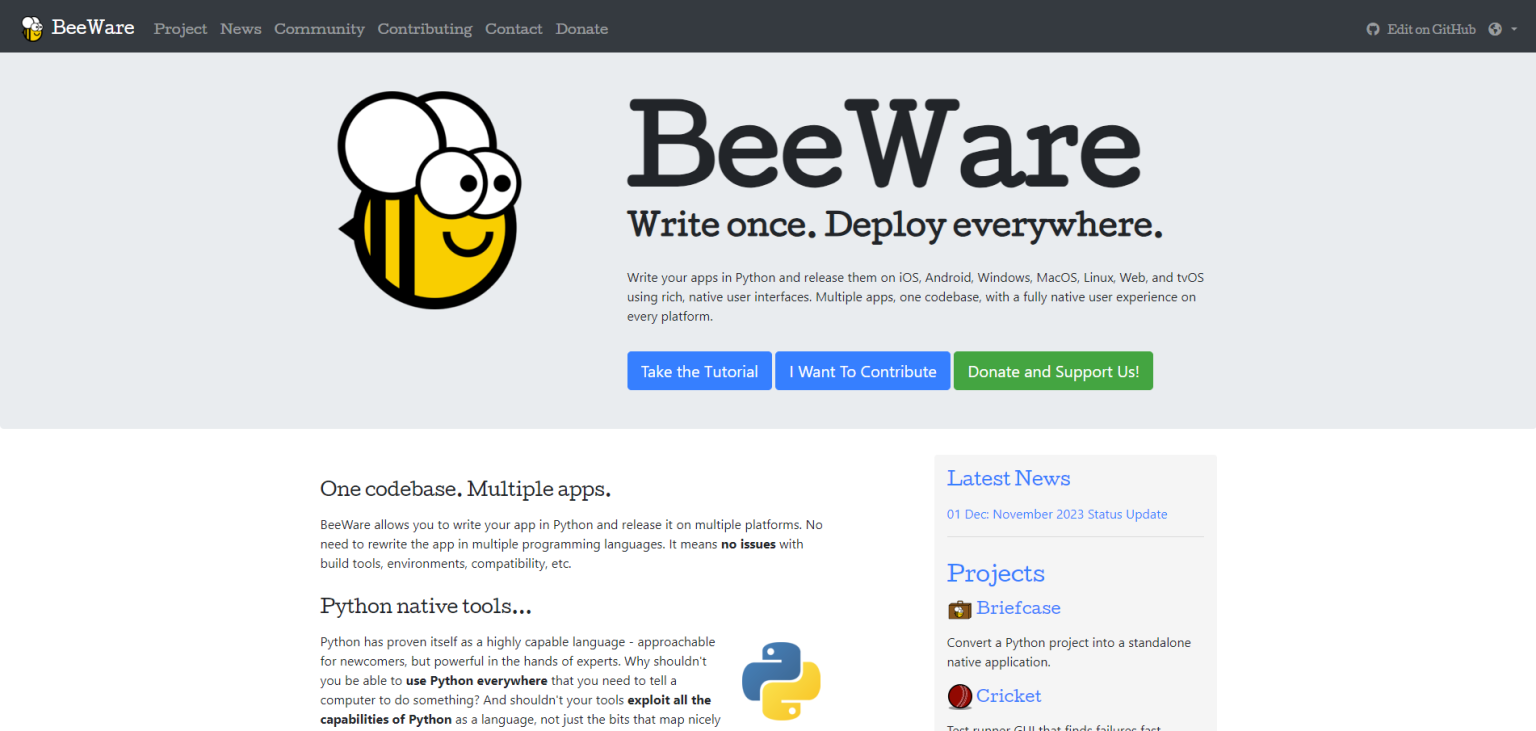The height and width of the screenshot is (731, 1536).
Task: Click the green Donate and Support Us button
Action: (1053, 371)
